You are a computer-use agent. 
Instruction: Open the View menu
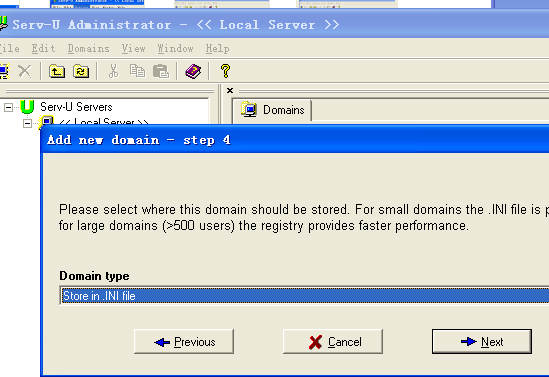point(133,48)
